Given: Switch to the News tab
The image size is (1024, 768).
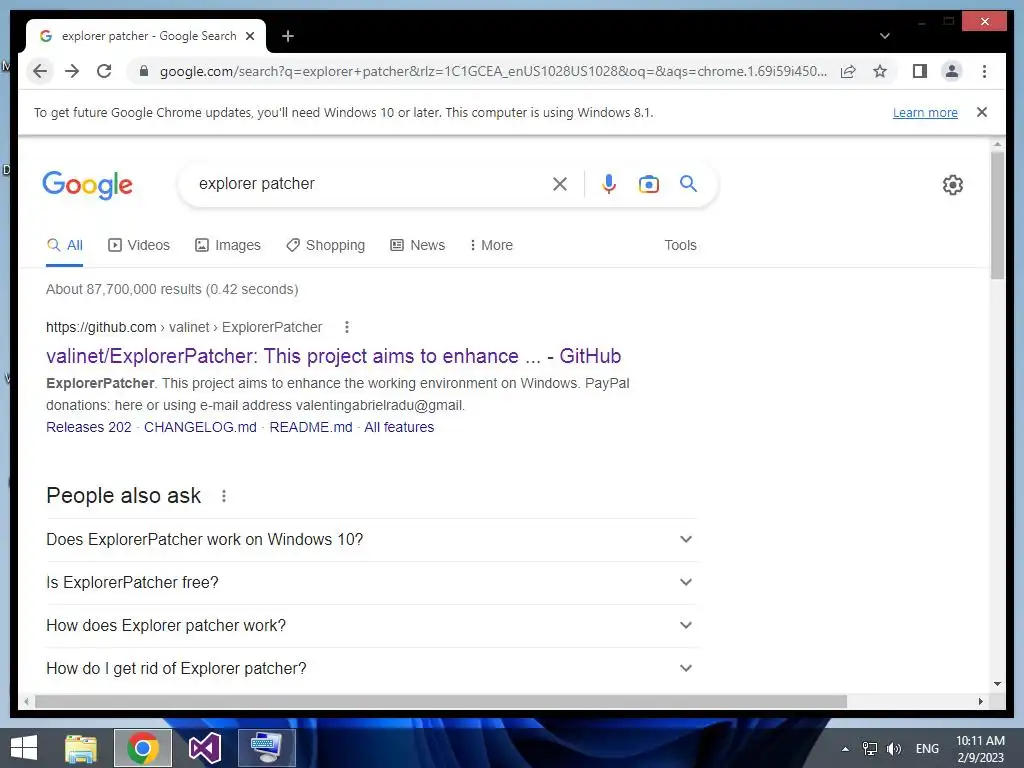Looking at the screenshot, I should coord(417,246).
